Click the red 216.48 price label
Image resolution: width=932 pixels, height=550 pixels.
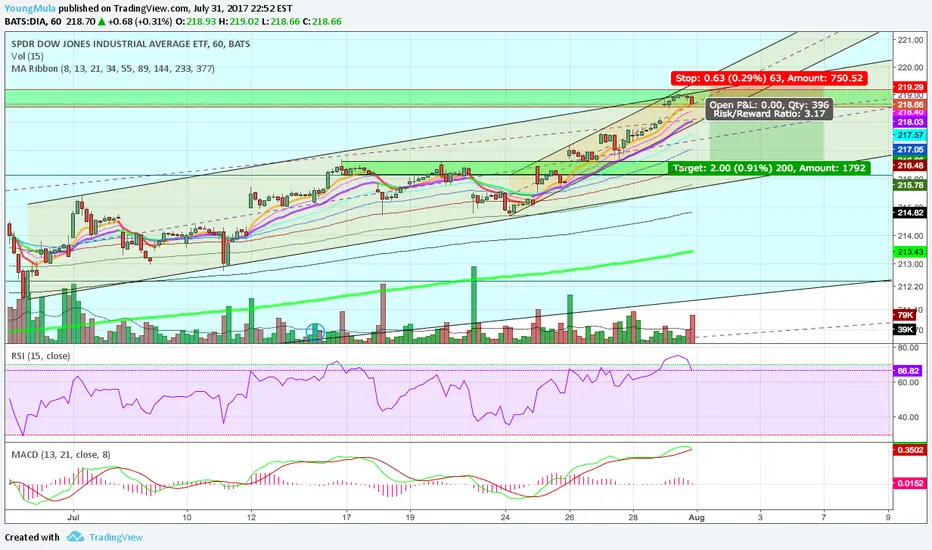click(x=911, y=166)
